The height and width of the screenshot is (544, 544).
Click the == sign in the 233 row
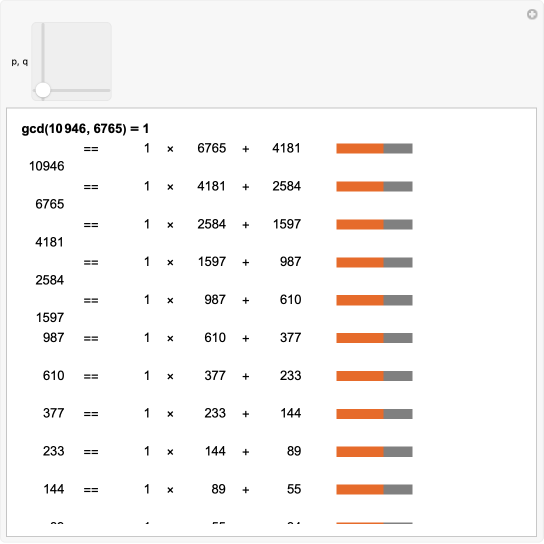(91, 452)
